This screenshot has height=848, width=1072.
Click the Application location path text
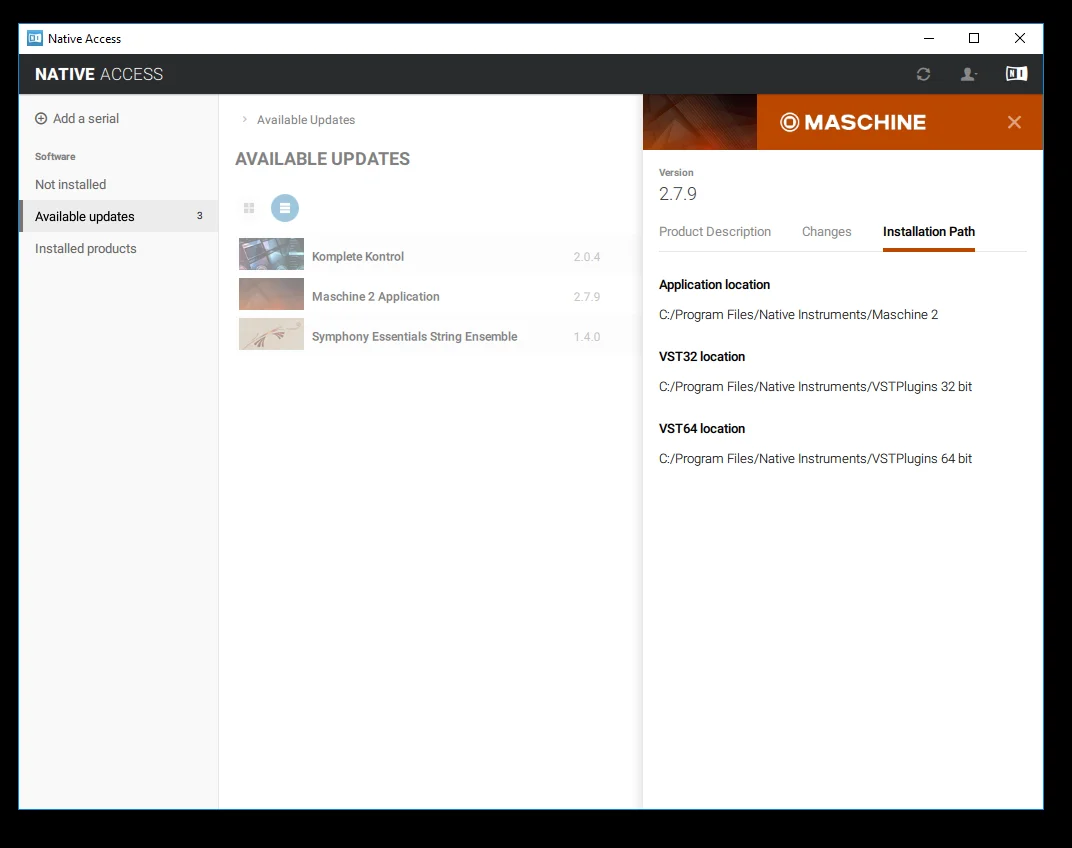(x=799, y=315)
